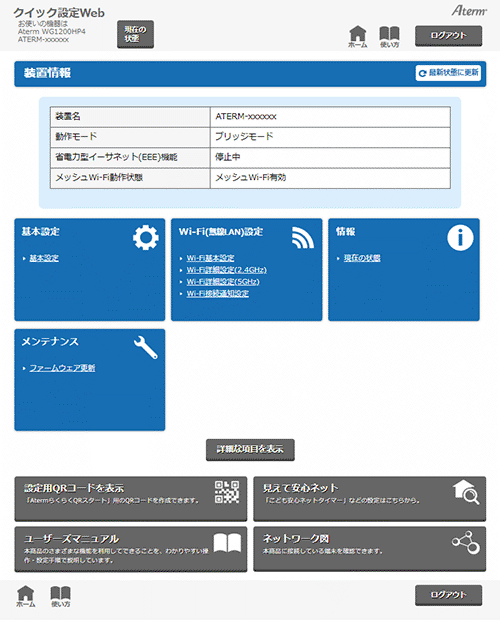Open the 見えて安心ネット tile
The width and height of the screenshot is (500, 627).
(370, 499)
